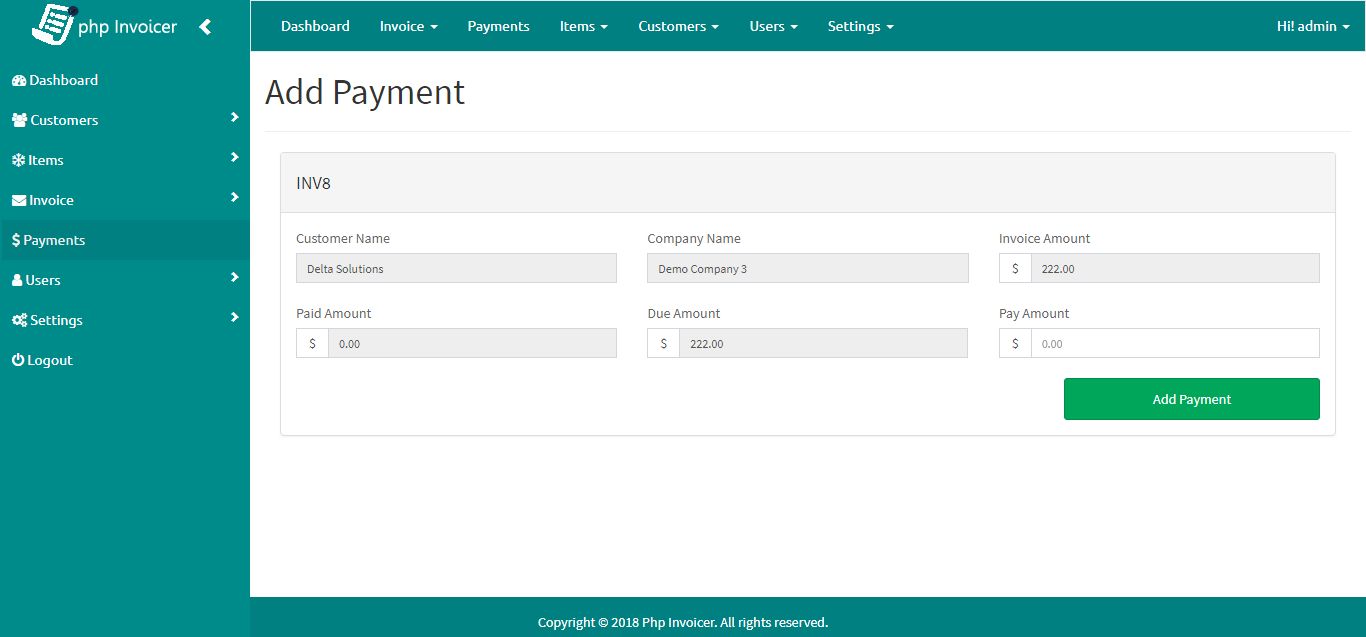Viewport: 1366px width, 637px height.
Task: Click the dollar addon of Paid Amount
Action: [x=312, y=343]
